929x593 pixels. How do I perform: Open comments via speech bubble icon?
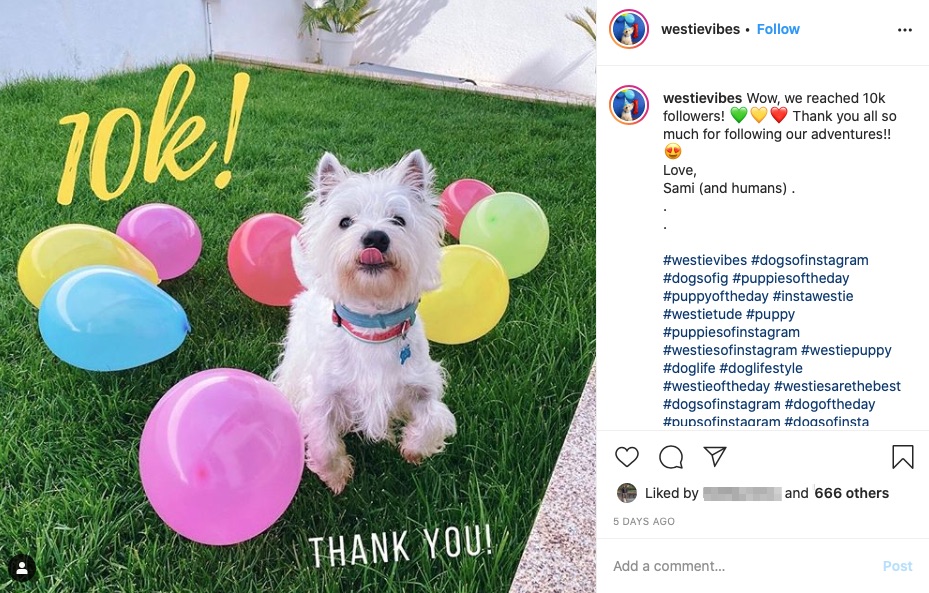point(671,457)
